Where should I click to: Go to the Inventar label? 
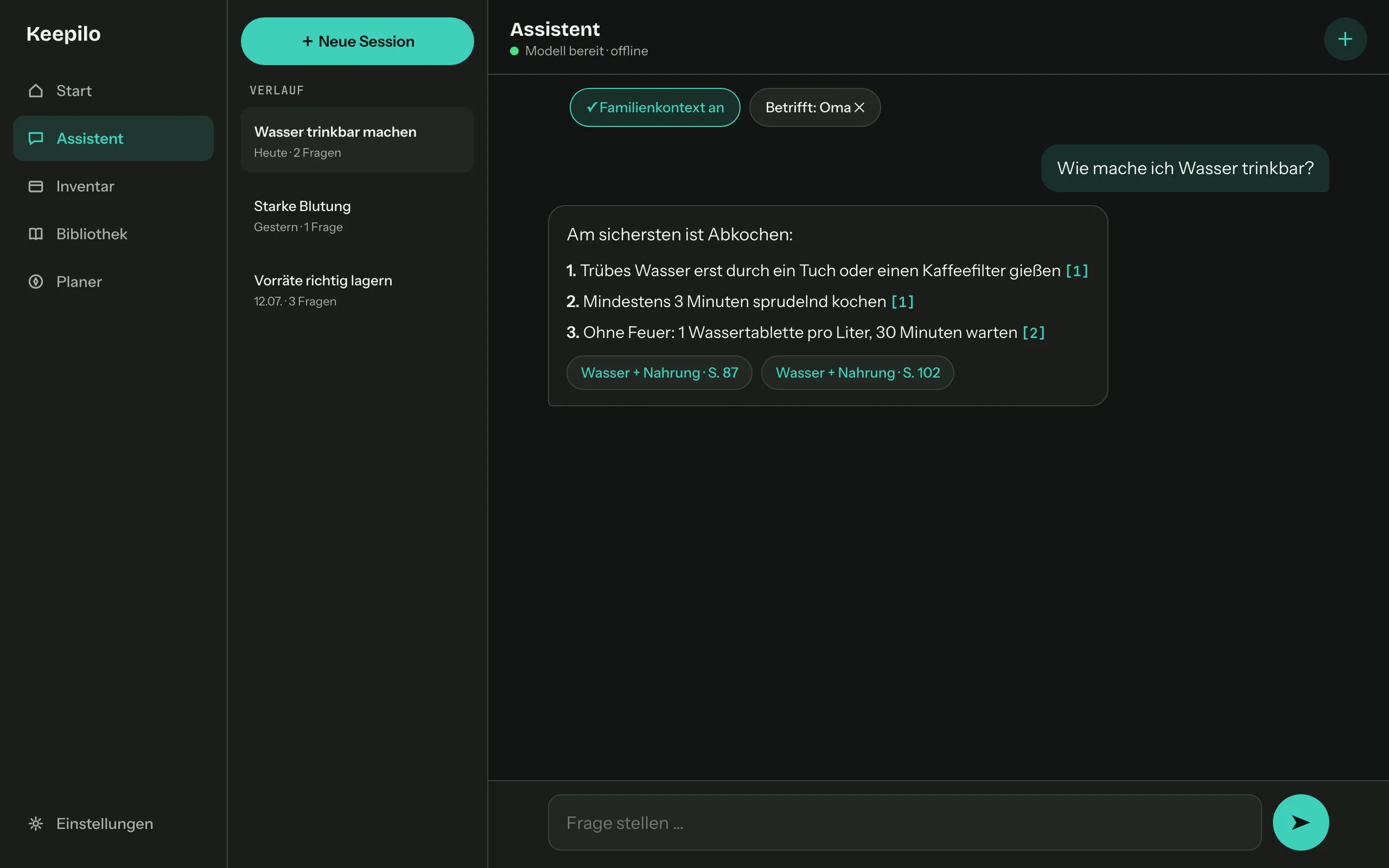tap(86, 186)
